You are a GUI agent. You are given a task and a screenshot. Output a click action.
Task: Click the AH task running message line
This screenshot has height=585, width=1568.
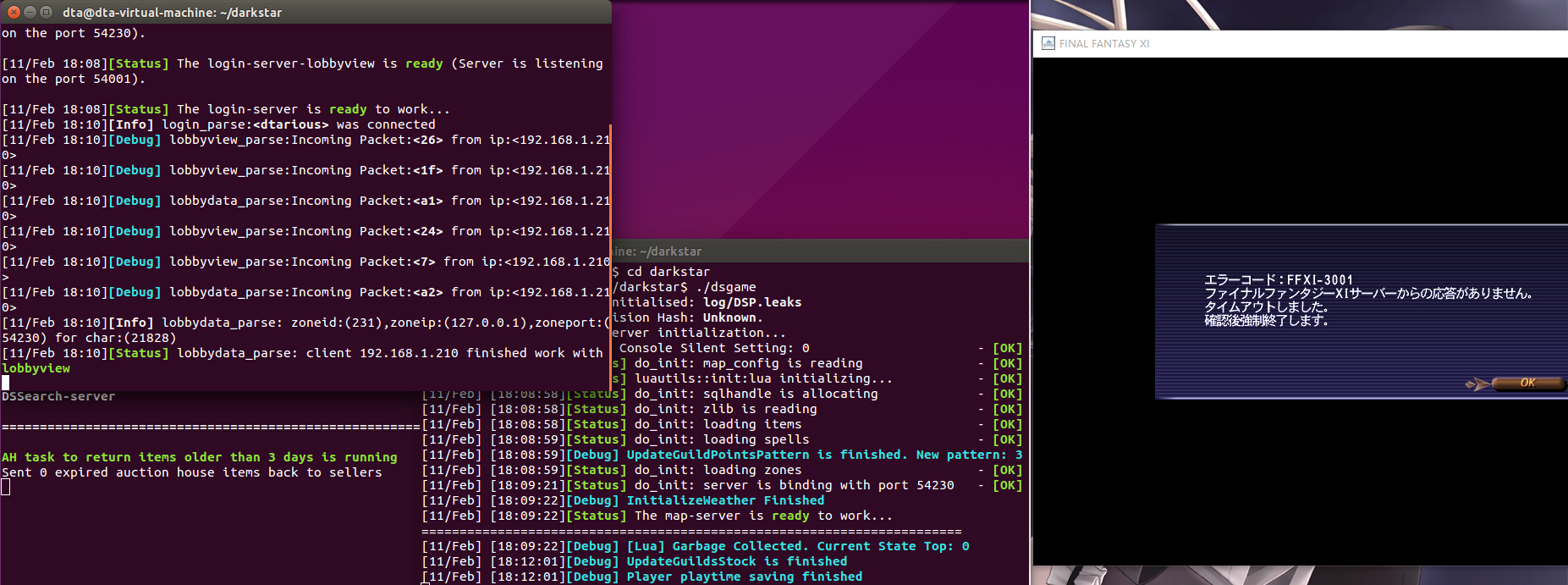point(199,457)
